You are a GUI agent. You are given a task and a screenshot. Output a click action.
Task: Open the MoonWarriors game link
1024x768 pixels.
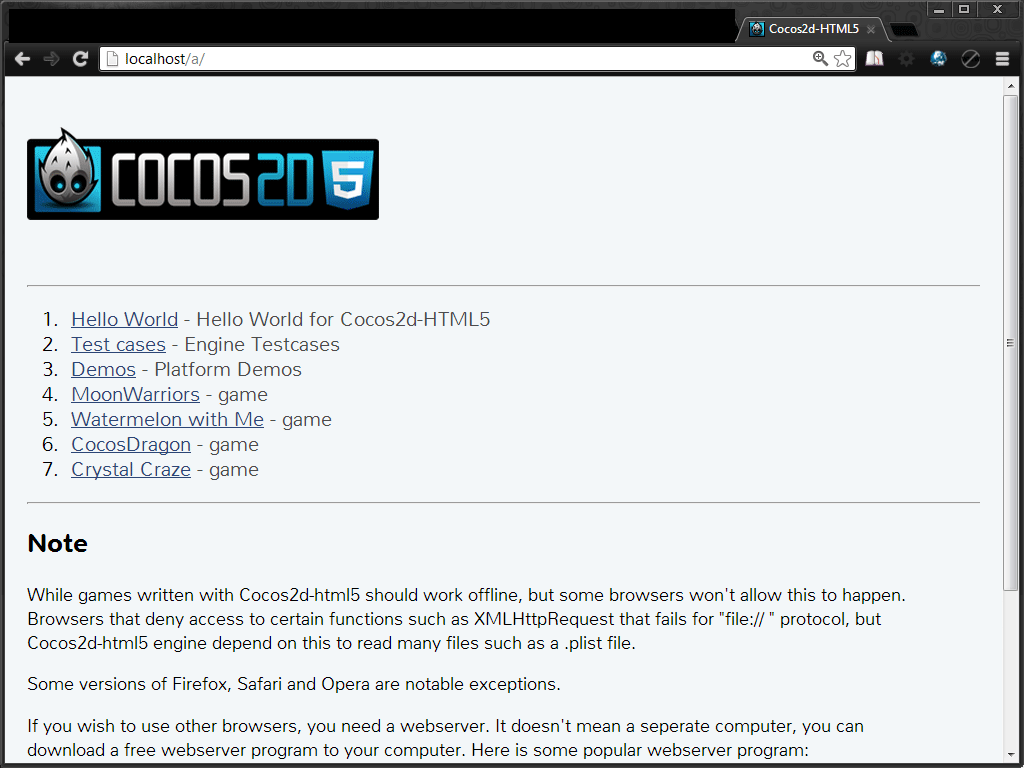click(x=135, y=394)
